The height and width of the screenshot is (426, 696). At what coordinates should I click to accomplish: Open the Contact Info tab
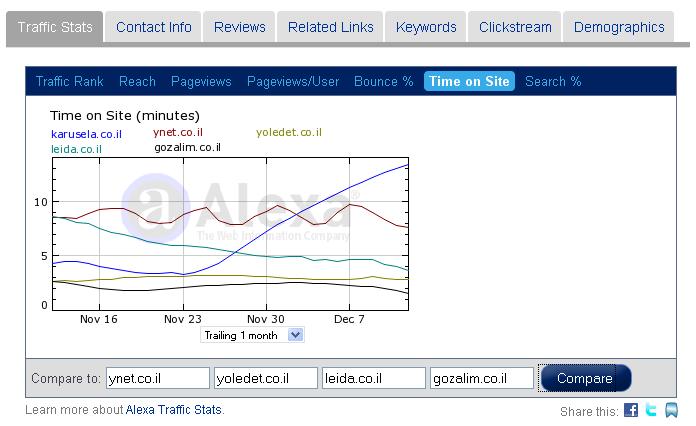pos(154,27)
